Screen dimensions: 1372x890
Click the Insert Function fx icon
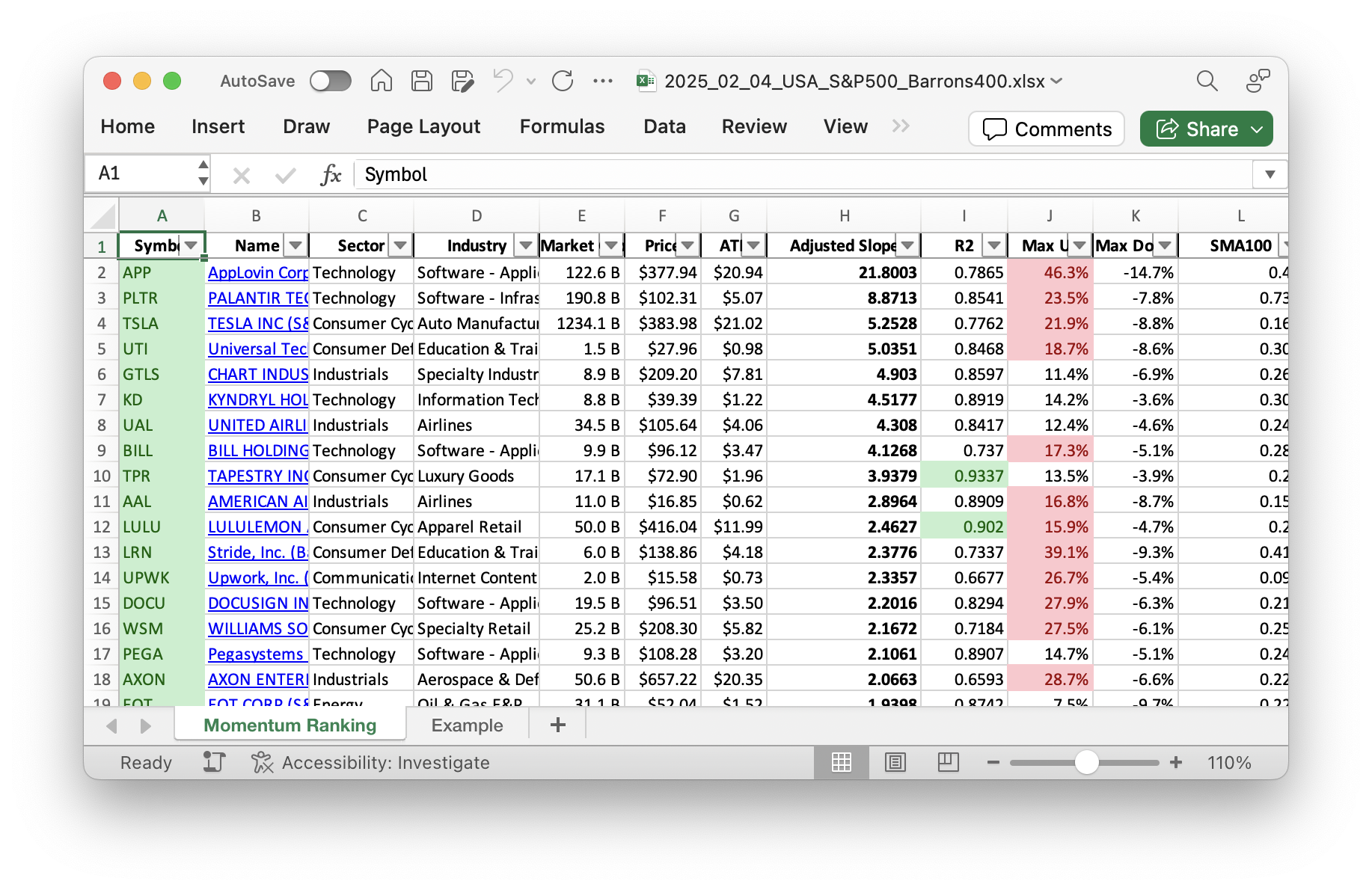point(330,175)
